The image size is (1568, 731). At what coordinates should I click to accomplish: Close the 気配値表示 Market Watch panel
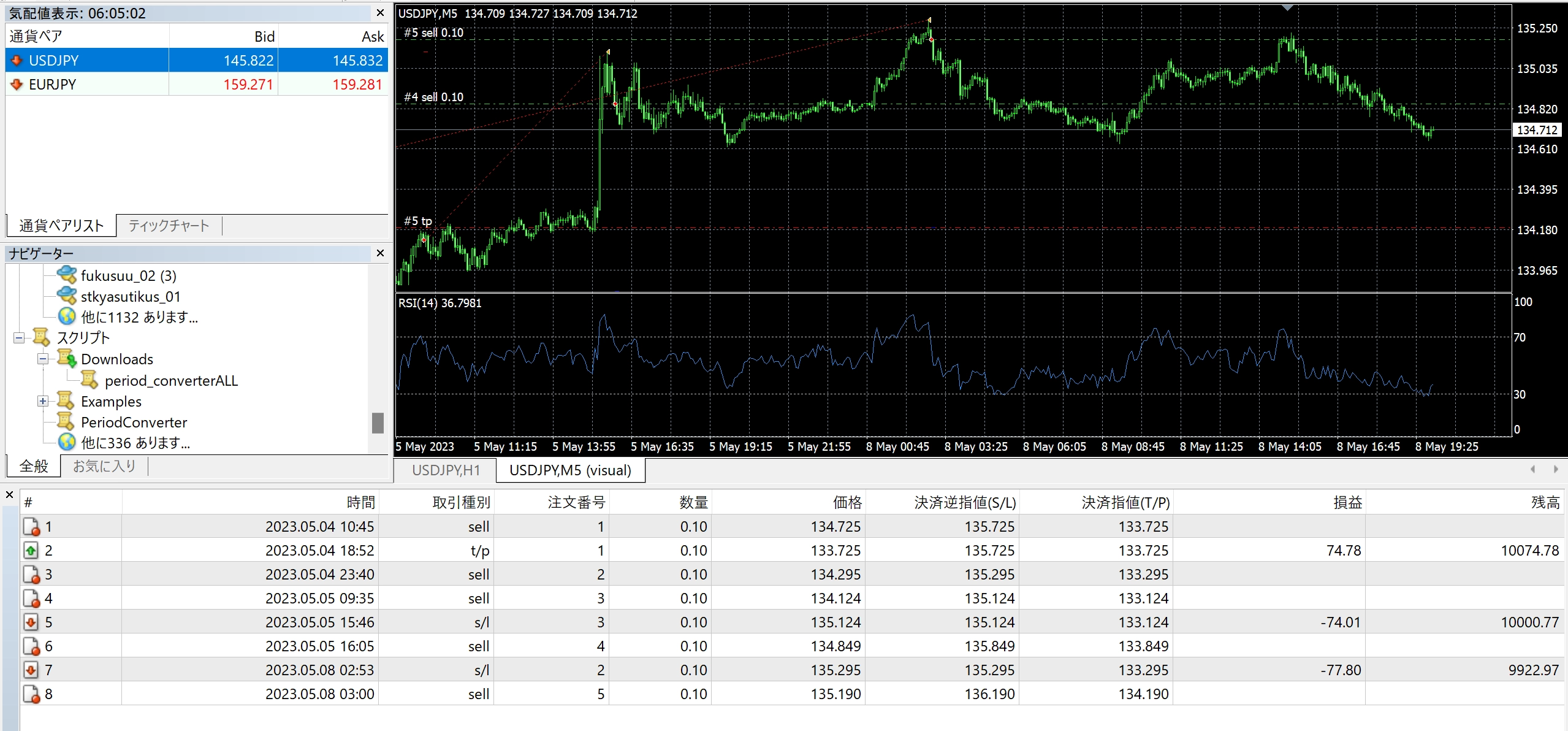tap(380, 13)
